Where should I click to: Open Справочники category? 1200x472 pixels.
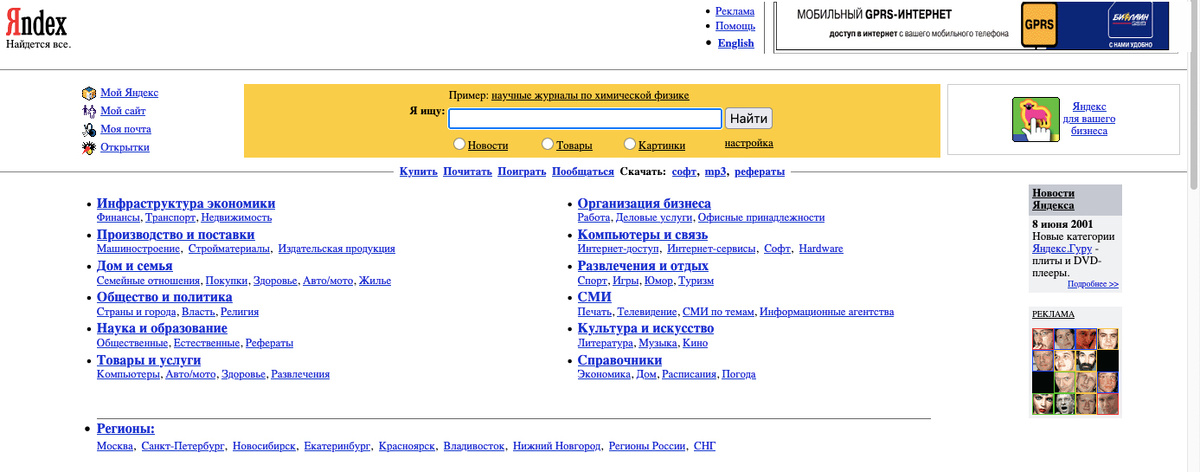[620, 359]
